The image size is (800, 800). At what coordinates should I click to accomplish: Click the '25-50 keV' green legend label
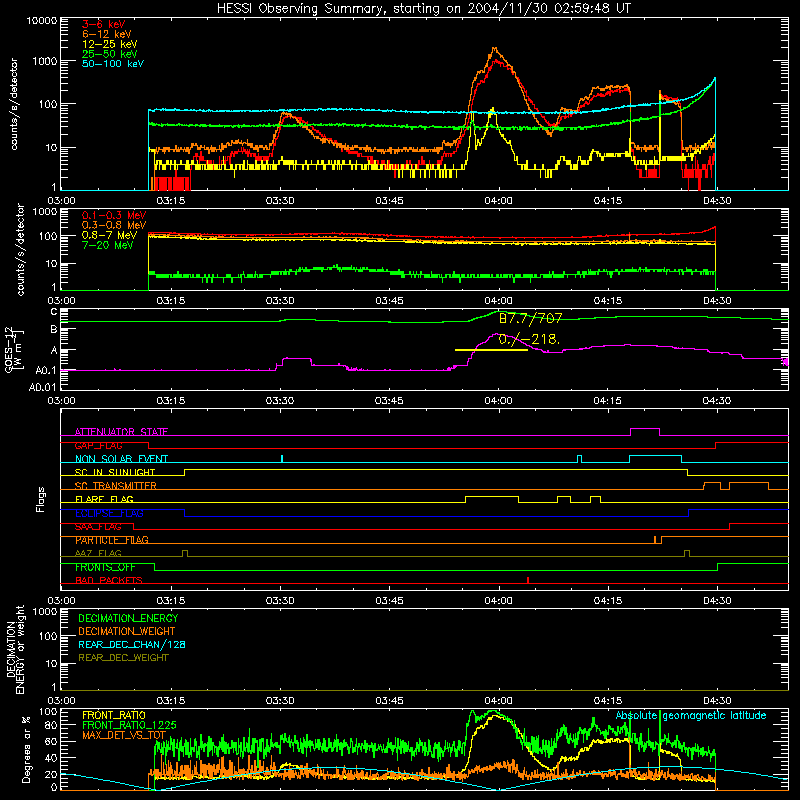[109, 54]
